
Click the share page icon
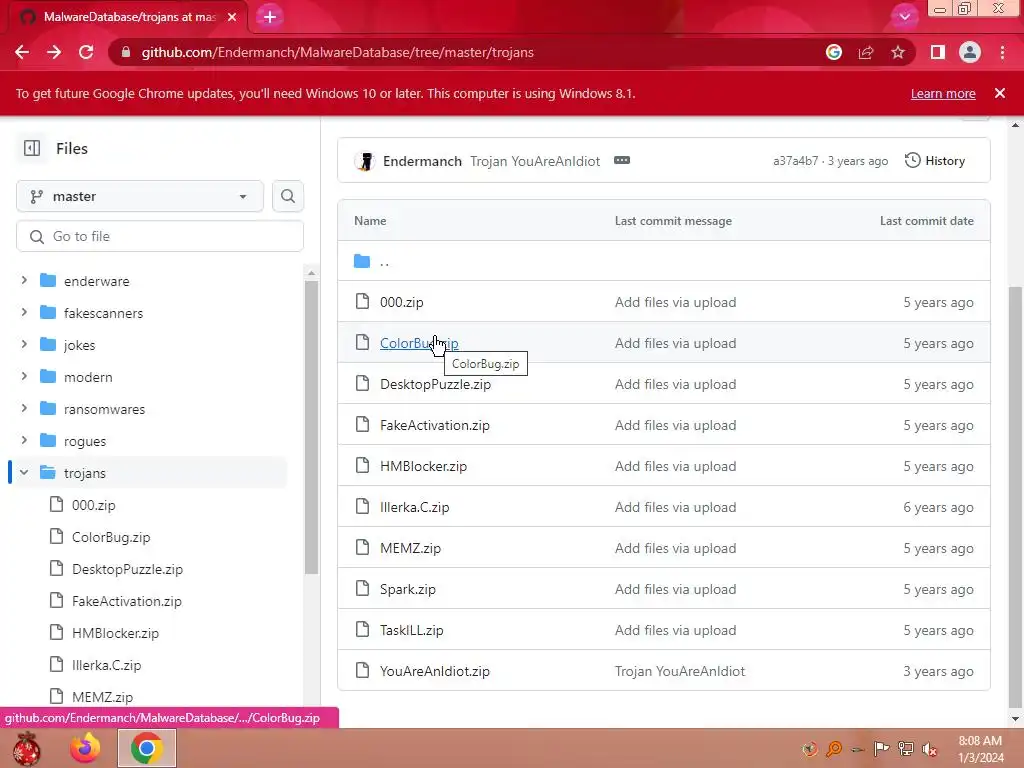(x=866, y=52)
